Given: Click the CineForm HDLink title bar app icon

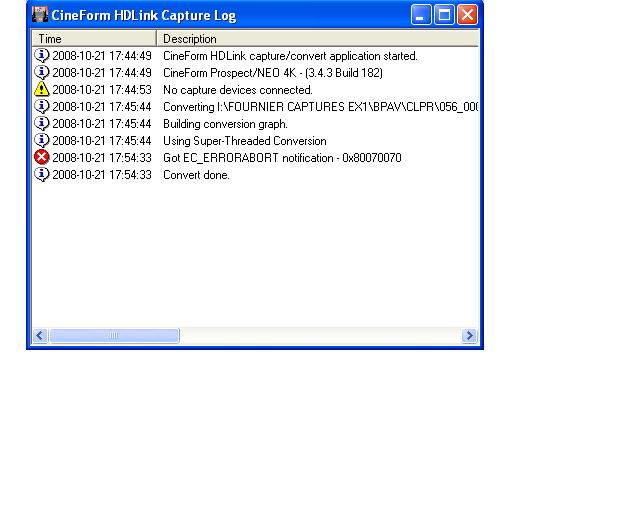Looking at the screenshot, I should (x=40, y=15).
